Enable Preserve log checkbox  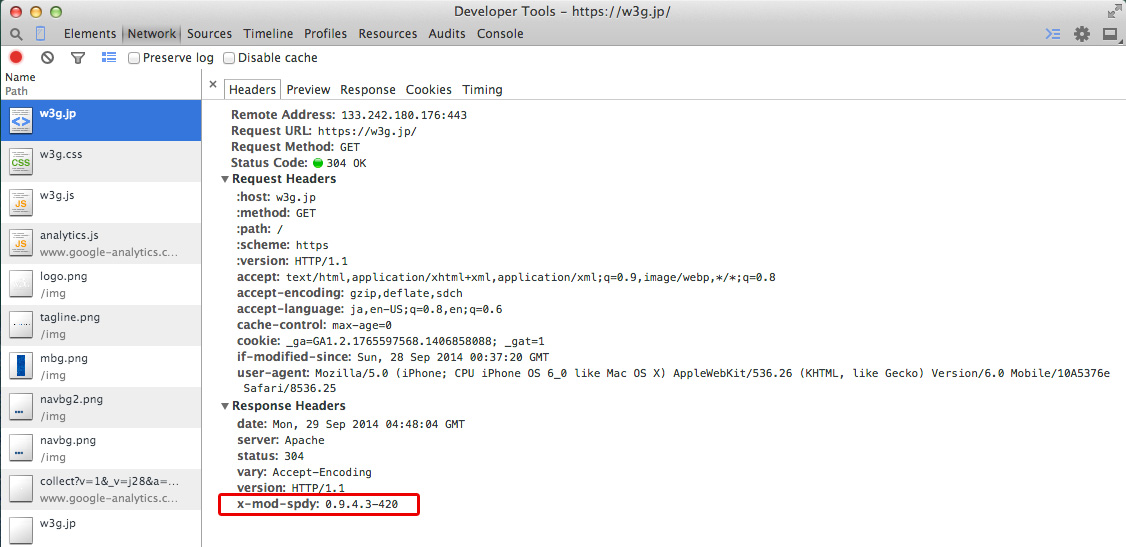pyautogui.click(x=134, y=58)
